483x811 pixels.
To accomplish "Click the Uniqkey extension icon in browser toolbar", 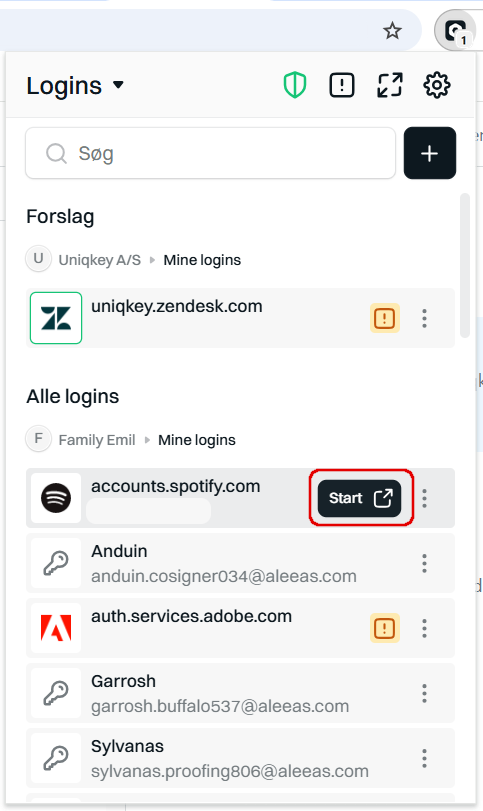I will [455, 31].
